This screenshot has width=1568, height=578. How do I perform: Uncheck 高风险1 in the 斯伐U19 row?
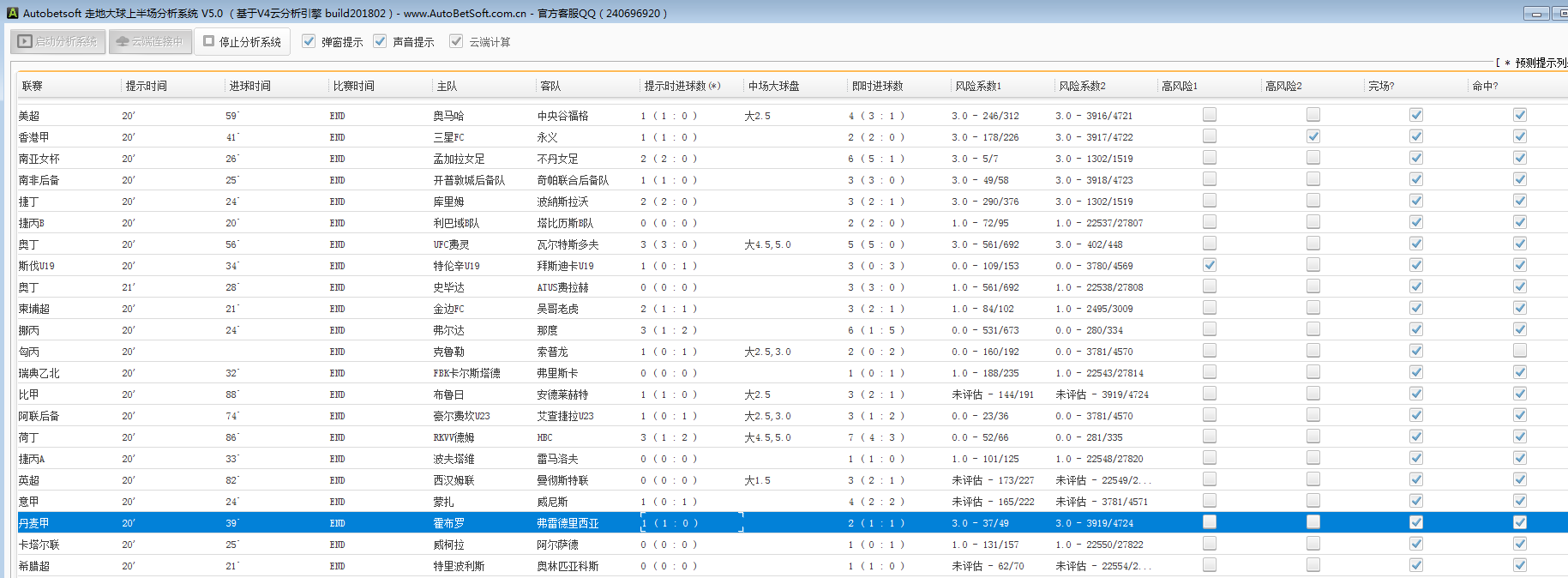[1209, 265]
